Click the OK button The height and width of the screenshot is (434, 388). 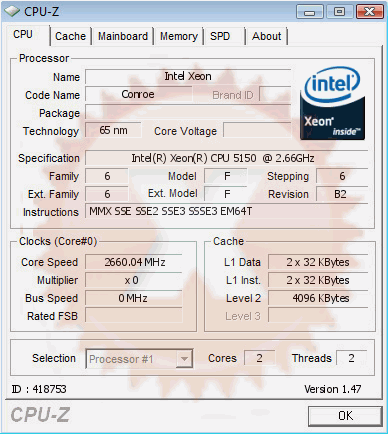point(345,416)
